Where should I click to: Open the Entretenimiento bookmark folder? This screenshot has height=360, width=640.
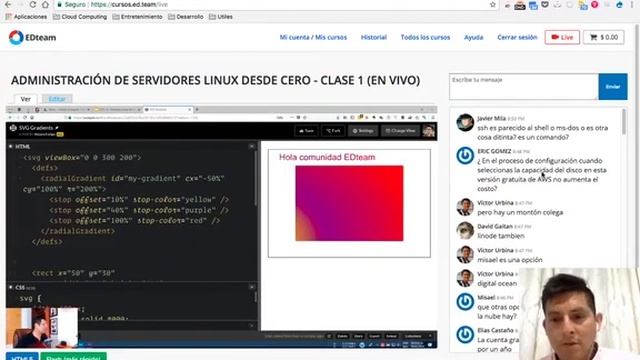(137, 17)
